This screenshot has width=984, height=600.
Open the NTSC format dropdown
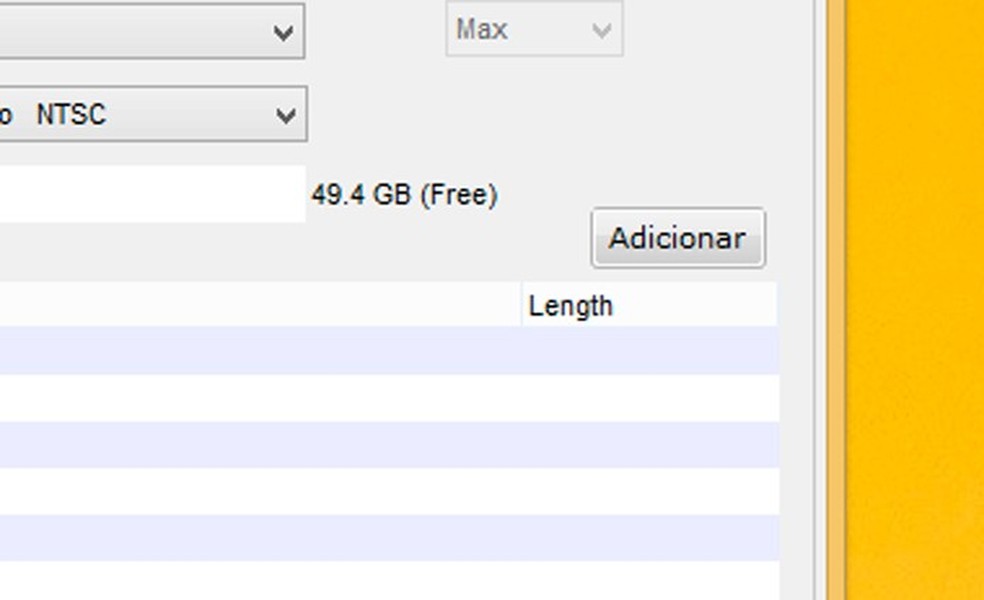pos(150,115)
